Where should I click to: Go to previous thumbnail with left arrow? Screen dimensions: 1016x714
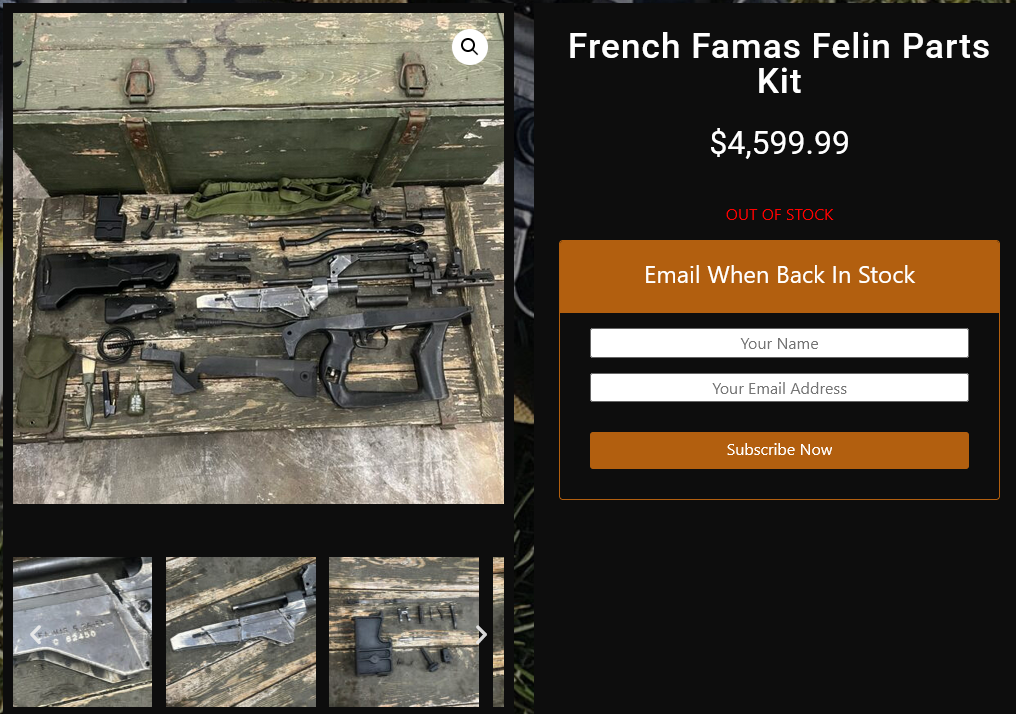(x=36, y=633)
